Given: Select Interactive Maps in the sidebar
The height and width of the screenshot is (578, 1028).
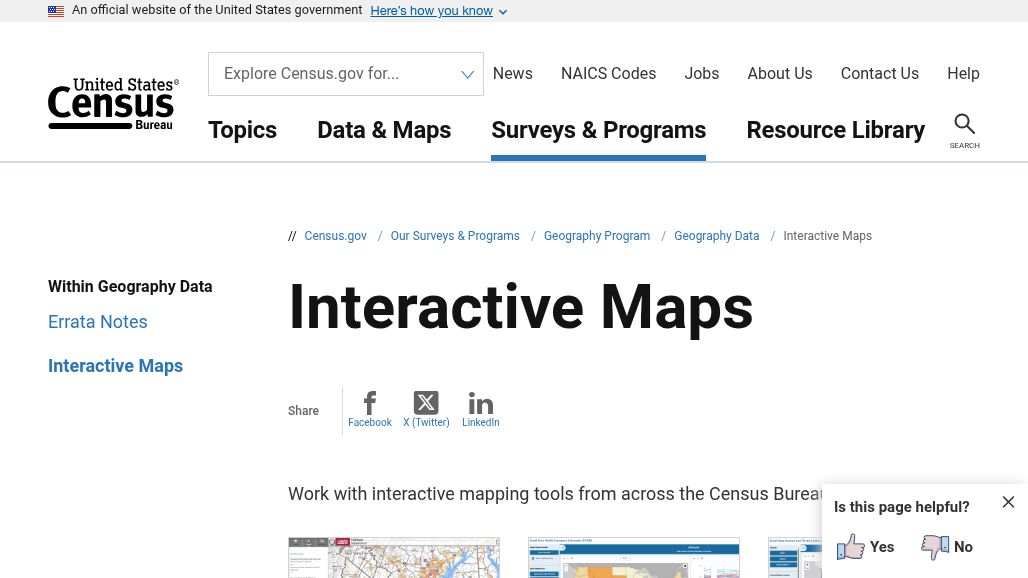Looking at the screenshot, I should tap(115, 365).
